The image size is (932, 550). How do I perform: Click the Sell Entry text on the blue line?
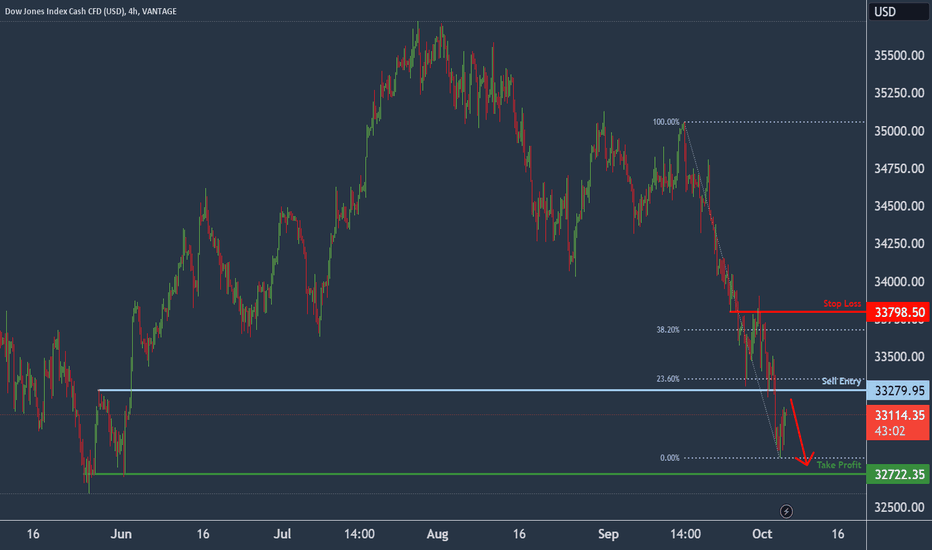[841, 381]
